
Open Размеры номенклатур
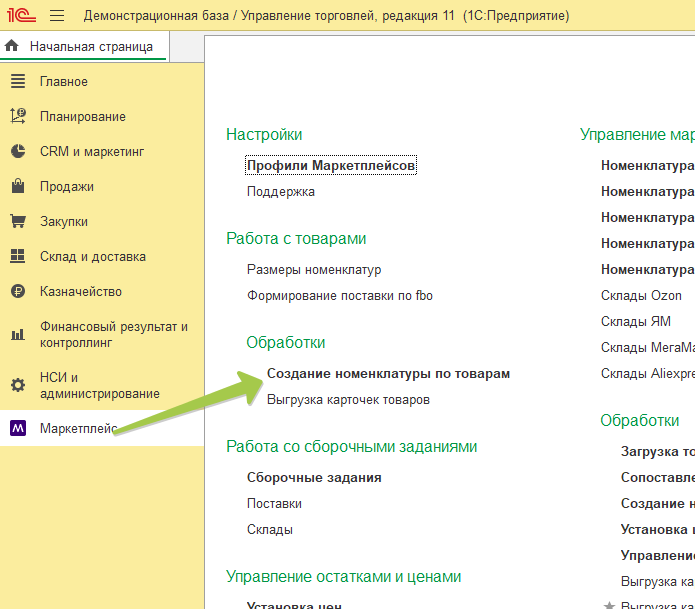(x=314, y=269)
